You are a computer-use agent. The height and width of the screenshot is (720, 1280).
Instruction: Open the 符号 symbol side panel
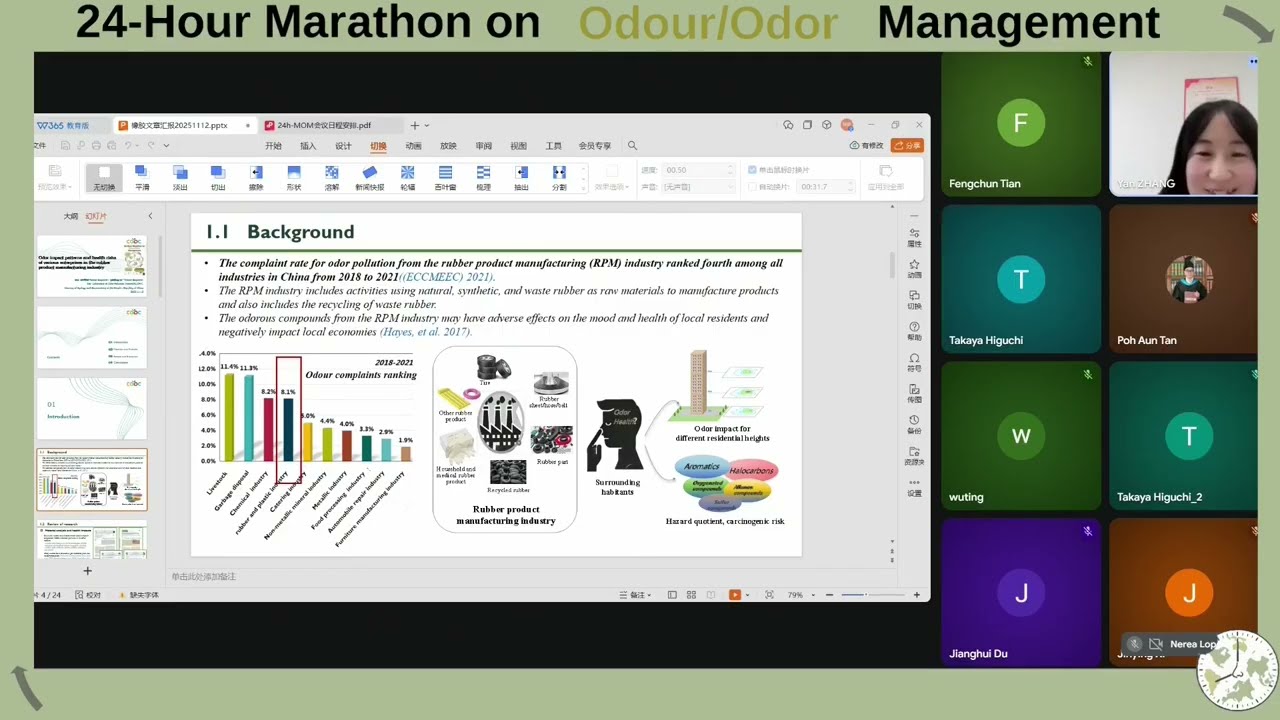914,362
